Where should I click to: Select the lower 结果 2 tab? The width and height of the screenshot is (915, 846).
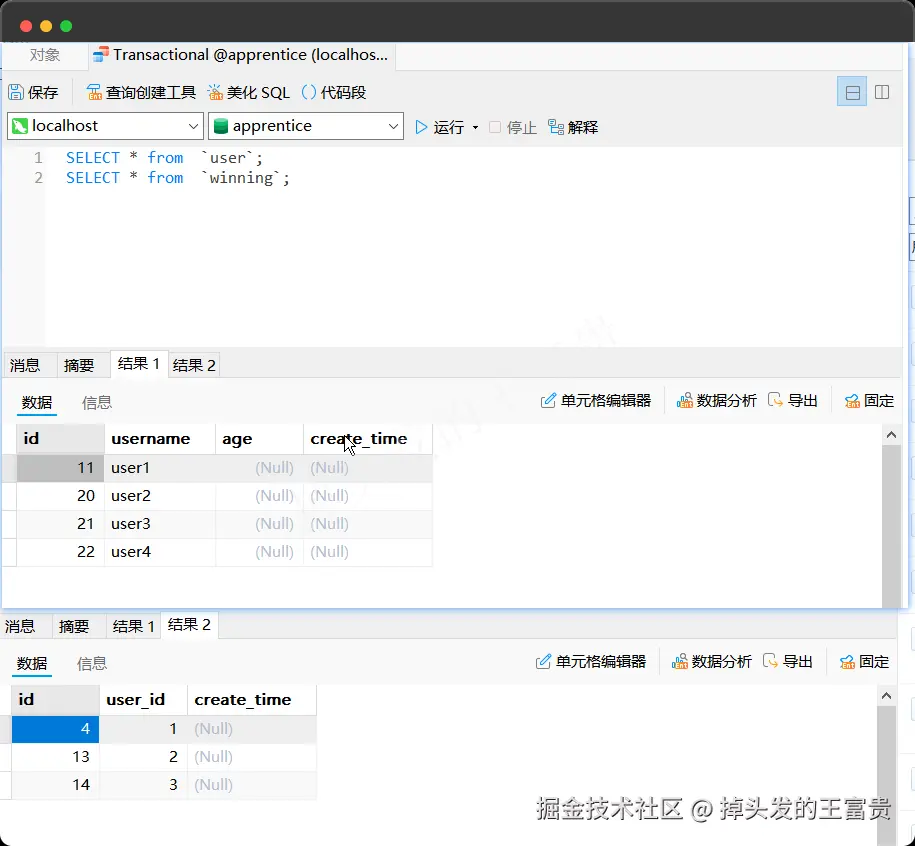point(189,625)
